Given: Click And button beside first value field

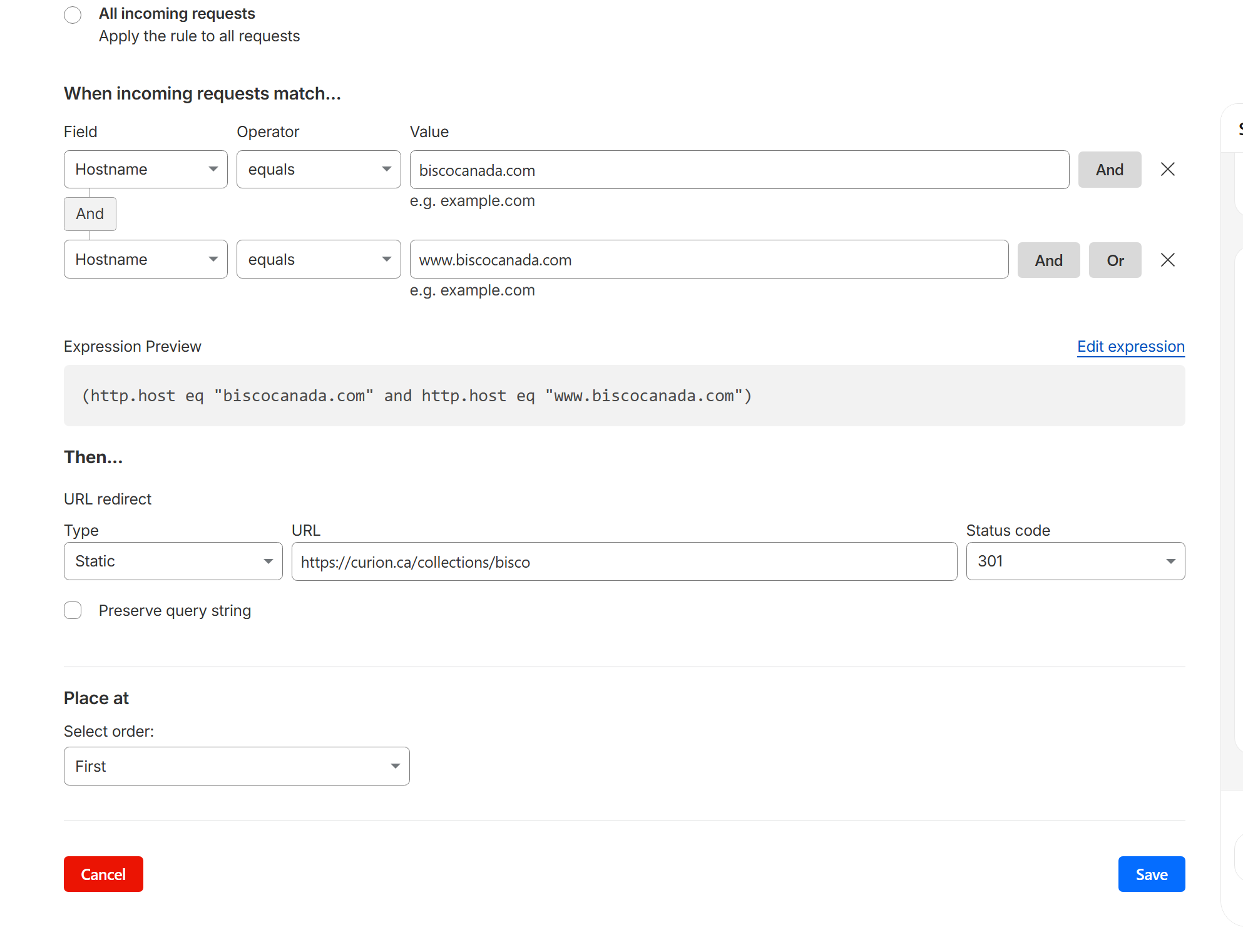Looking at the screenshot, I should click(x=1109, y=170).
